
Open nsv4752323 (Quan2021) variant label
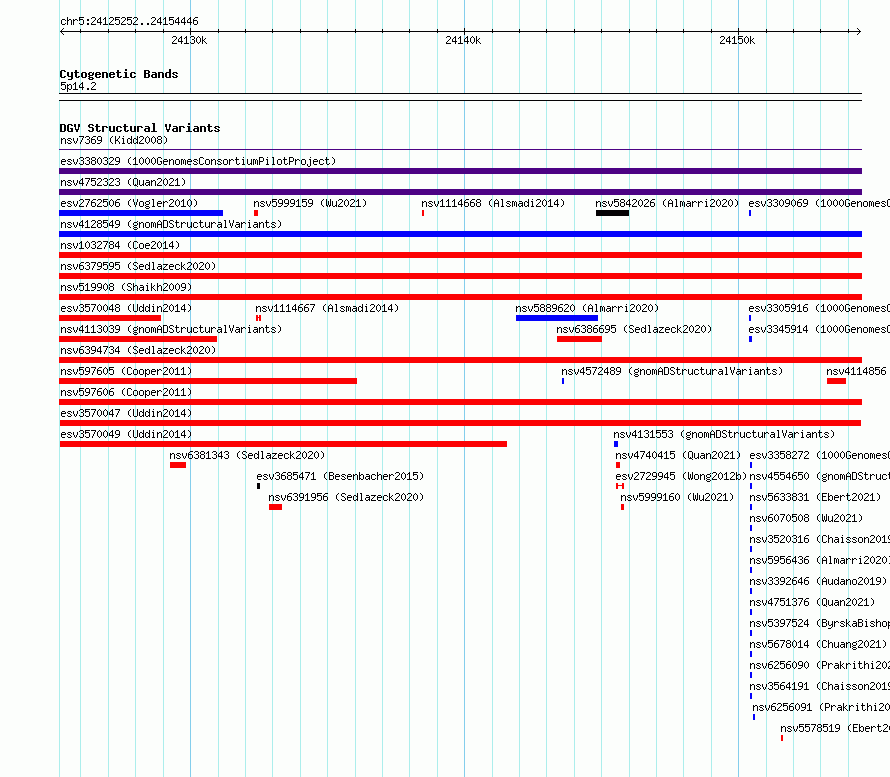(123, 182)
